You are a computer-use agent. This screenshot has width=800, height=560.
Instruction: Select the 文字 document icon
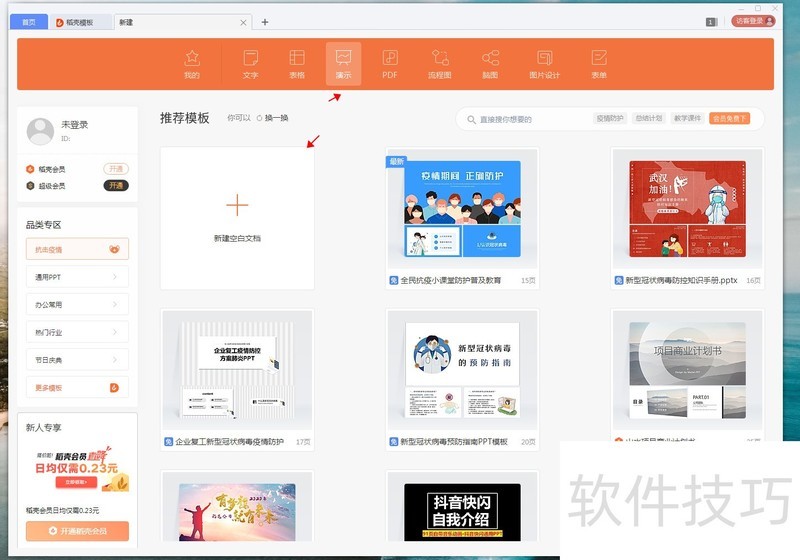[251, 58]
